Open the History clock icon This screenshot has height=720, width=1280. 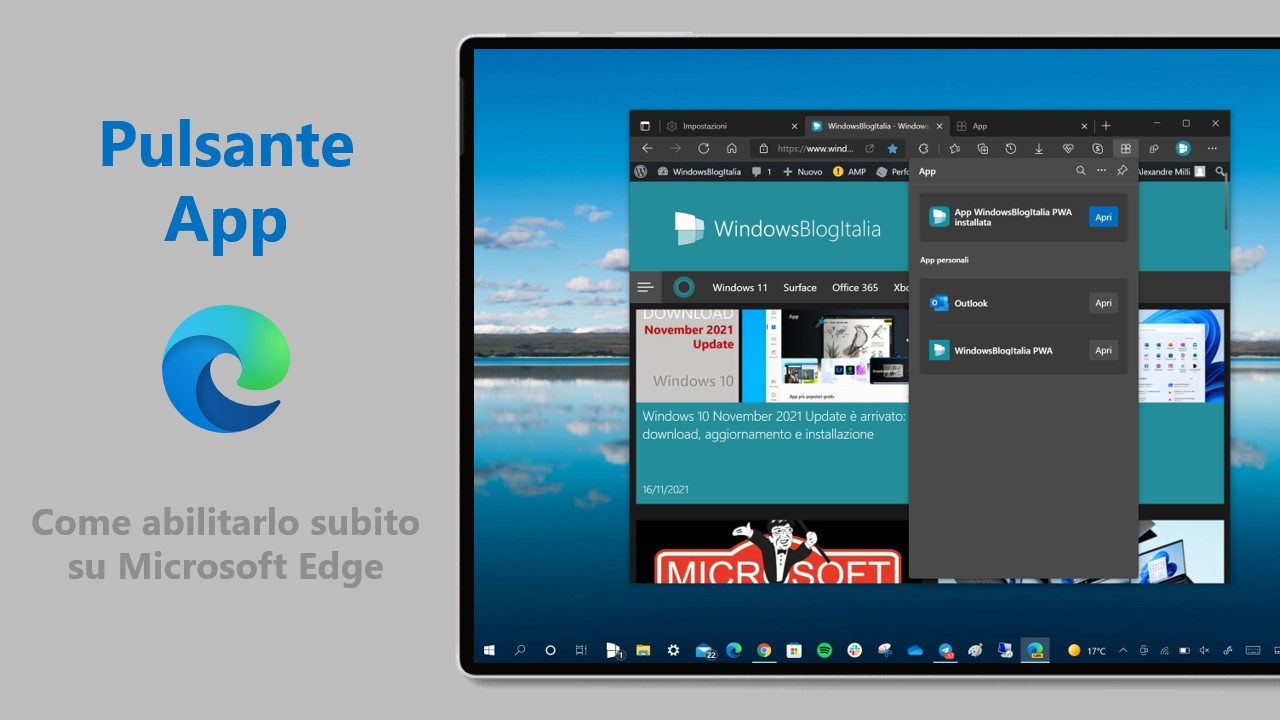(x=1011, y=148)
